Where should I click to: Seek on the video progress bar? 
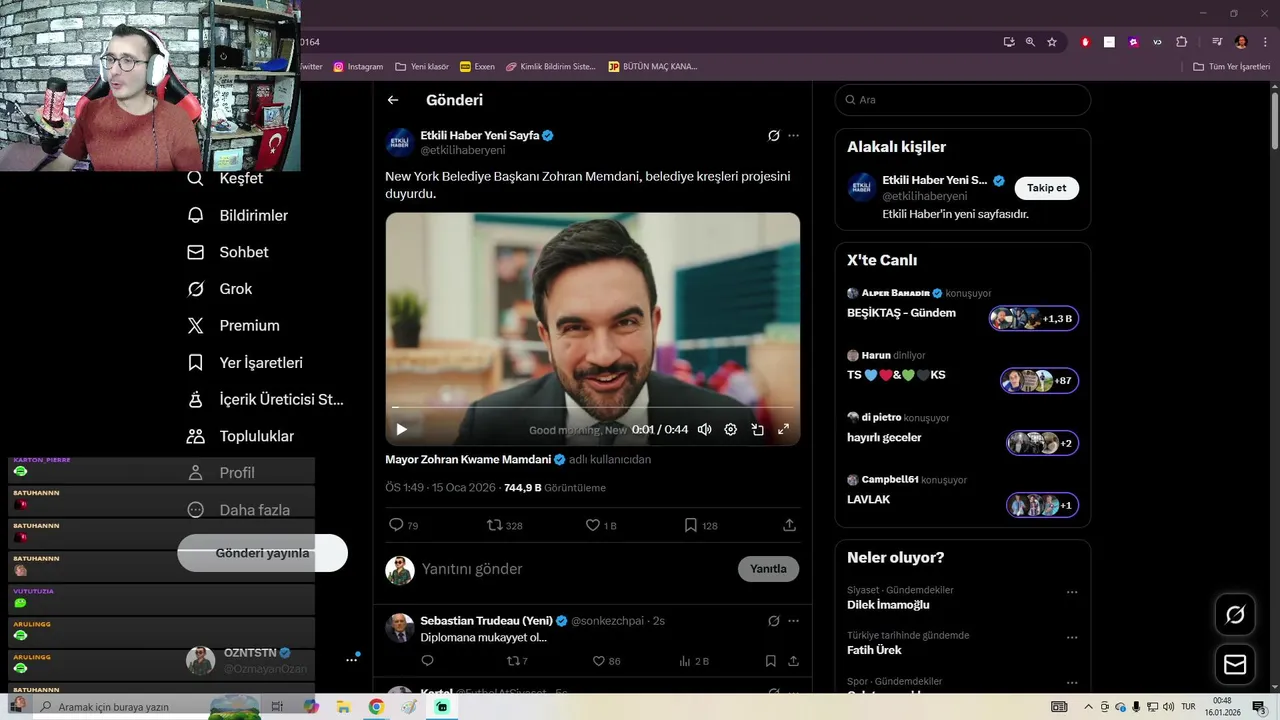592,407
